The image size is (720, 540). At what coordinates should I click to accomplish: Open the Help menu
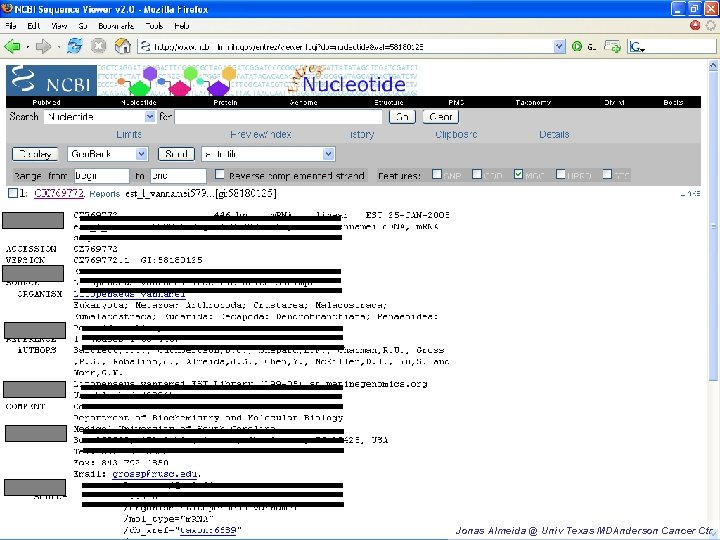coord(182,26)
